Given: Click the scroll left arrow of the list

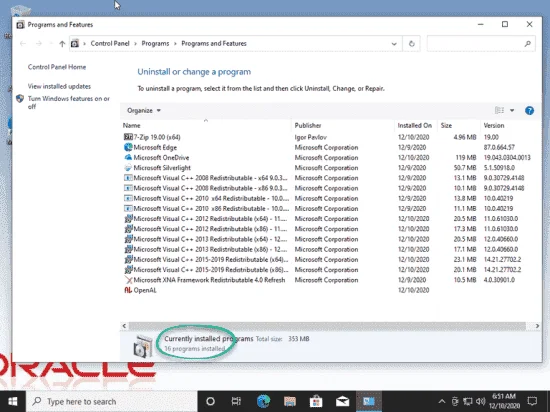Looking at the screenshot, I should click(124, 326).
